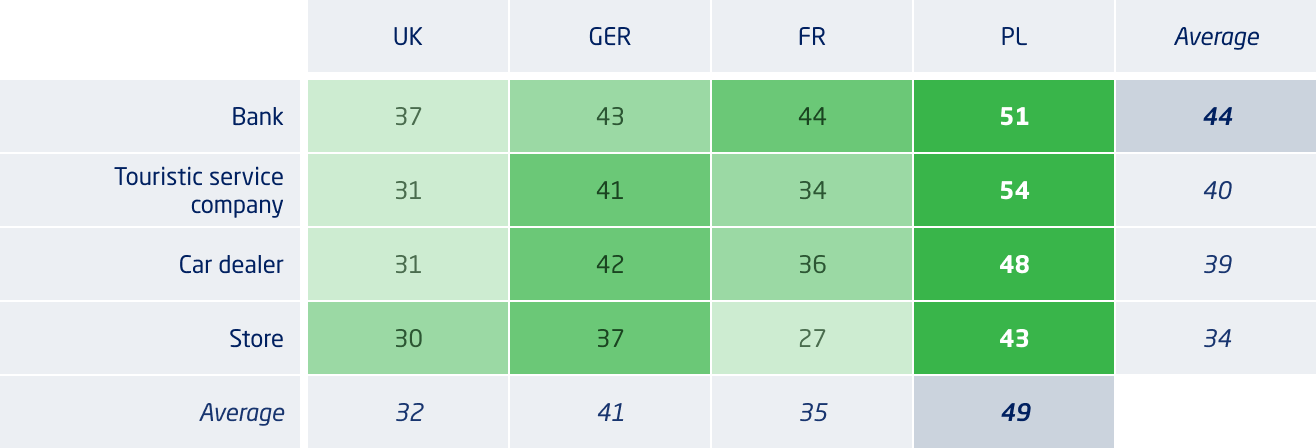Click the Store UK cell showing 30
This screenshot has height=448, width=1316.
pos(408,338)
